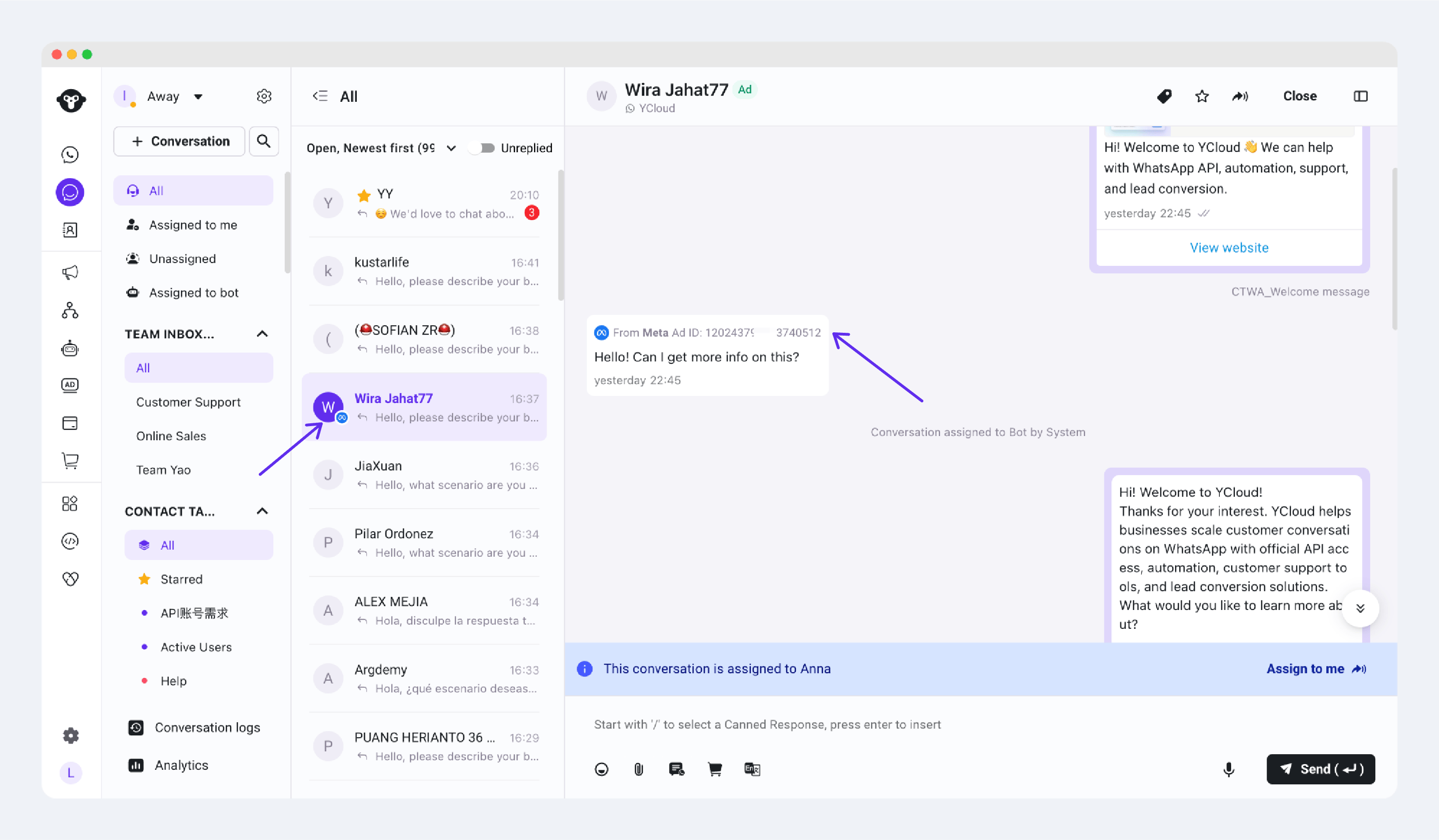1439x840 pixels.
Task: Open canned responses icon in composer
Action: [x=677, y=769]
